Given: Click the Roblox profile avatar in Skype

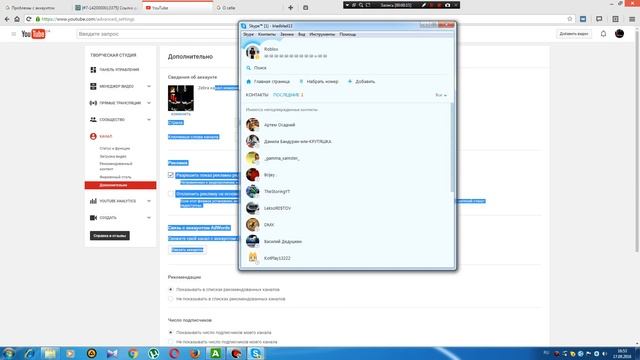Looking at the screenshot, I should 253,52.
